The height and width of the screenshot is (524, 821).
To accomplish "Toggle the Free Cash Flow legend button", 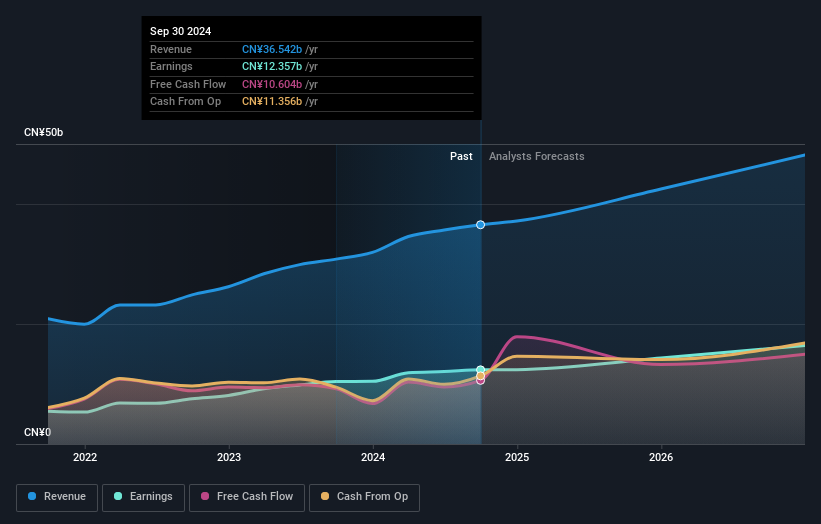I will [247, 497].
